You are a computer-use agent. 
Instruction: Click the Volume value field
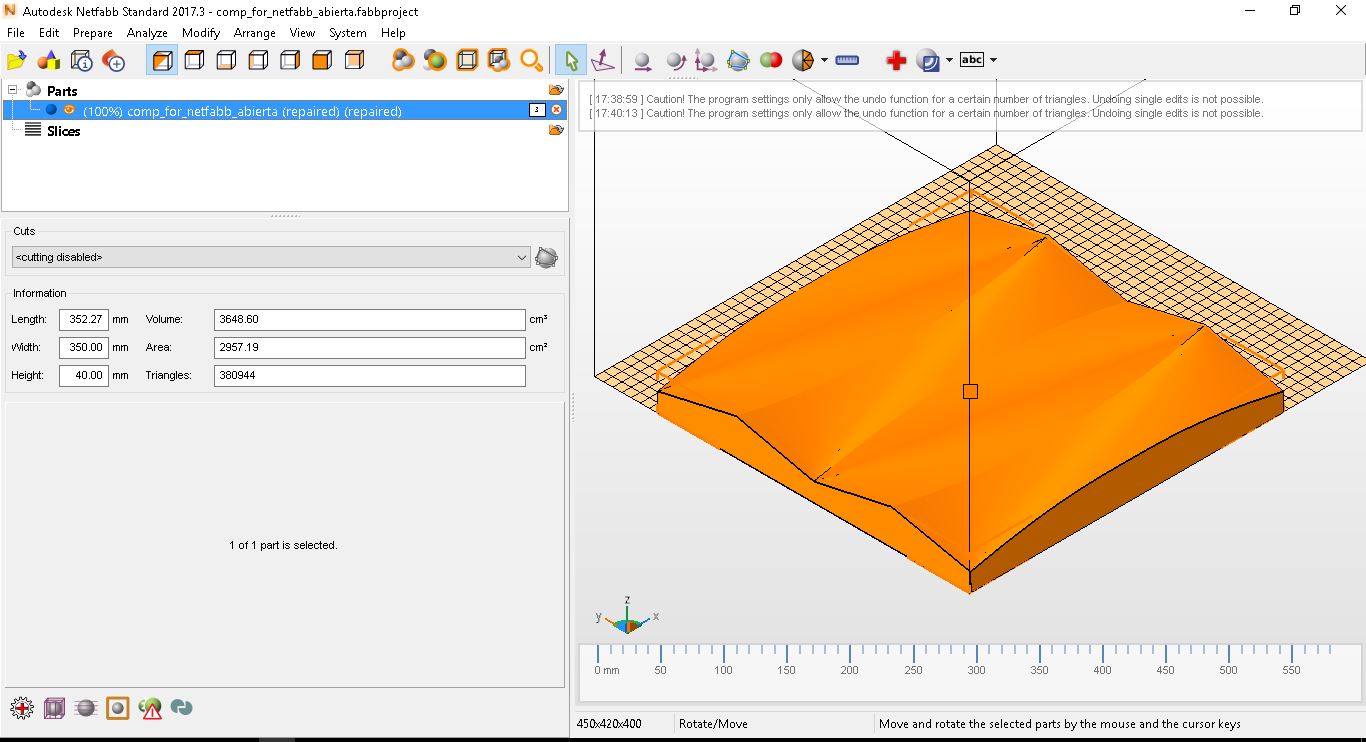[x=370, y=320]
